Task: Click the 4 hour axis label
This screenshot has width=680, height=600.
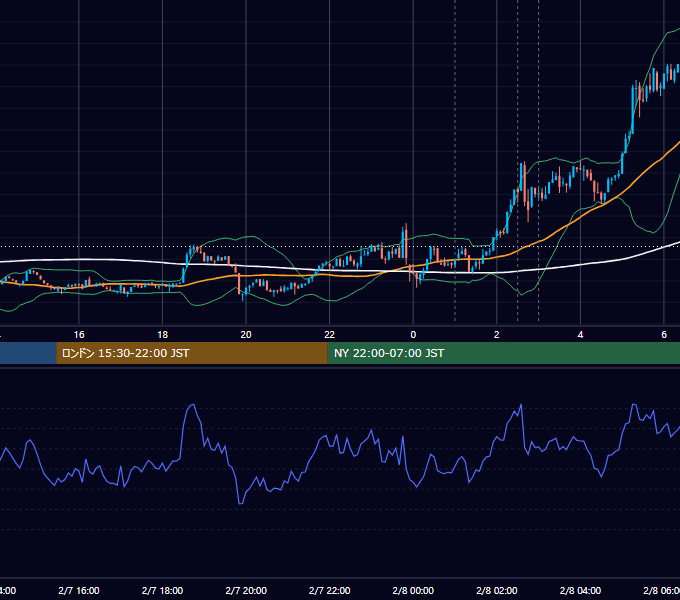Action: [580, 334]
